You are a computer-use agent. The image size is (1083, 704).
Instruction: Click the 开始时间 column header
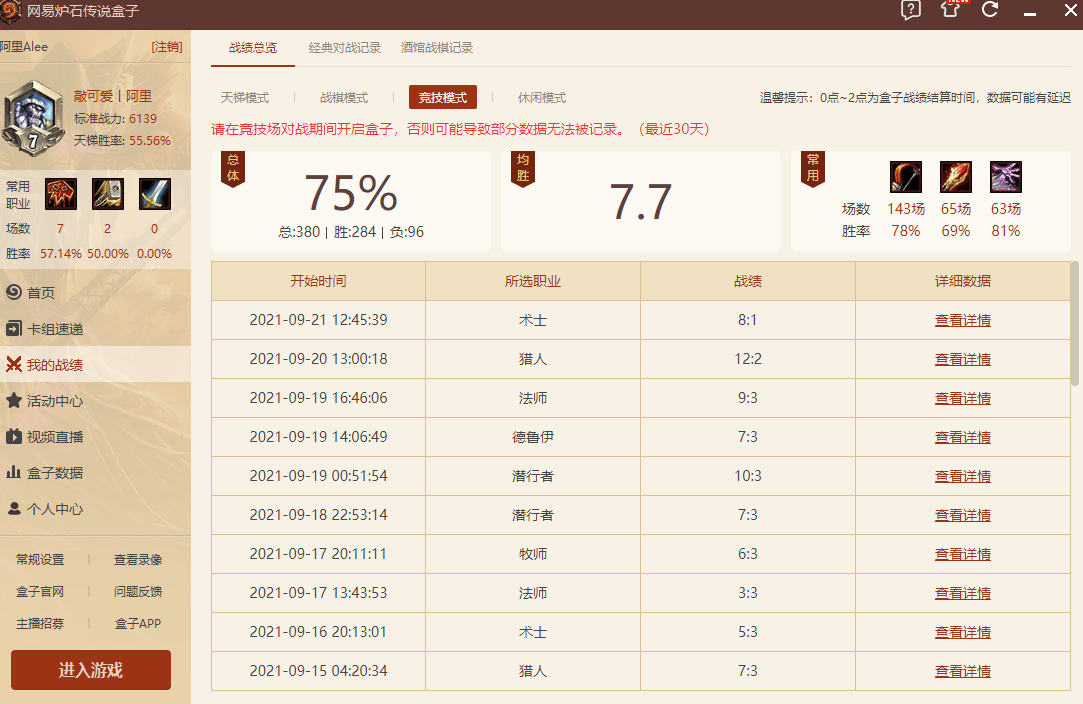coord(318,281)
